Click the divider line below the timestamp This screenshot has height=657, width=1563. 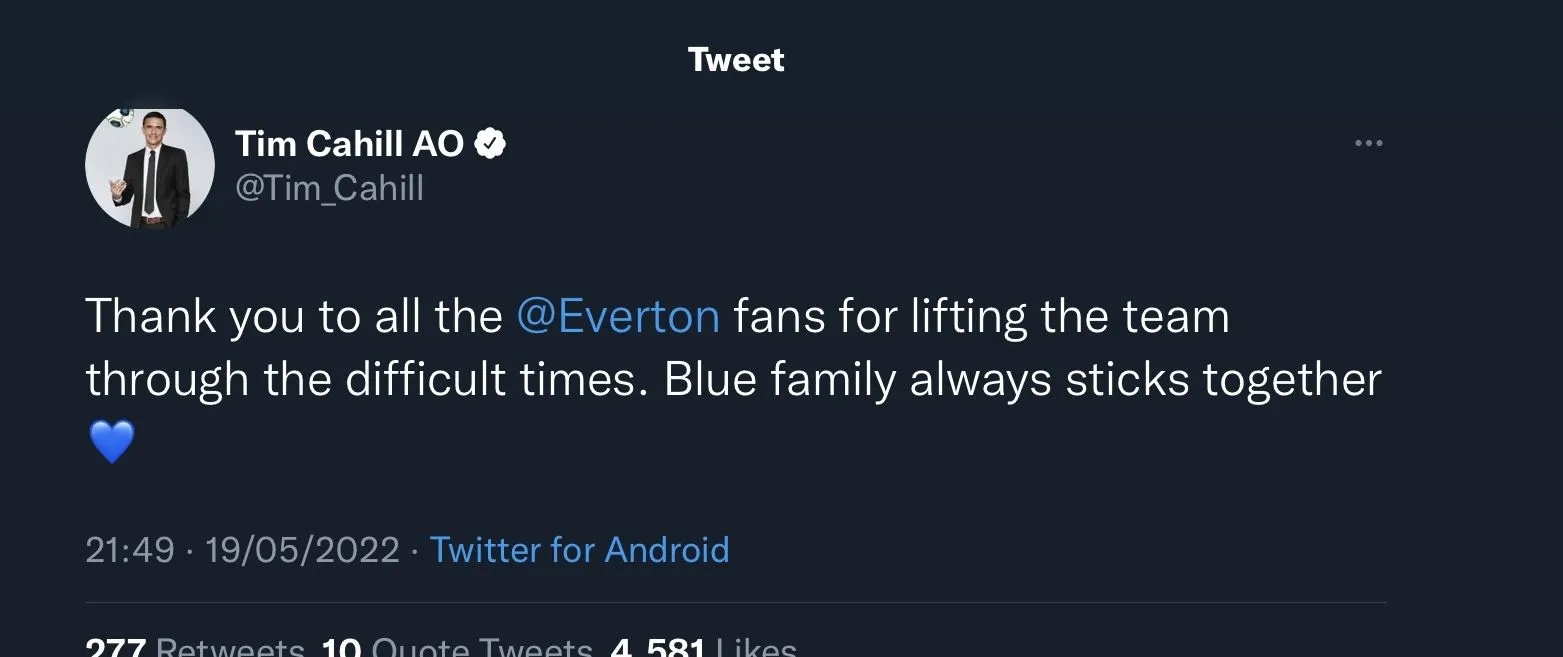point(736,603)
